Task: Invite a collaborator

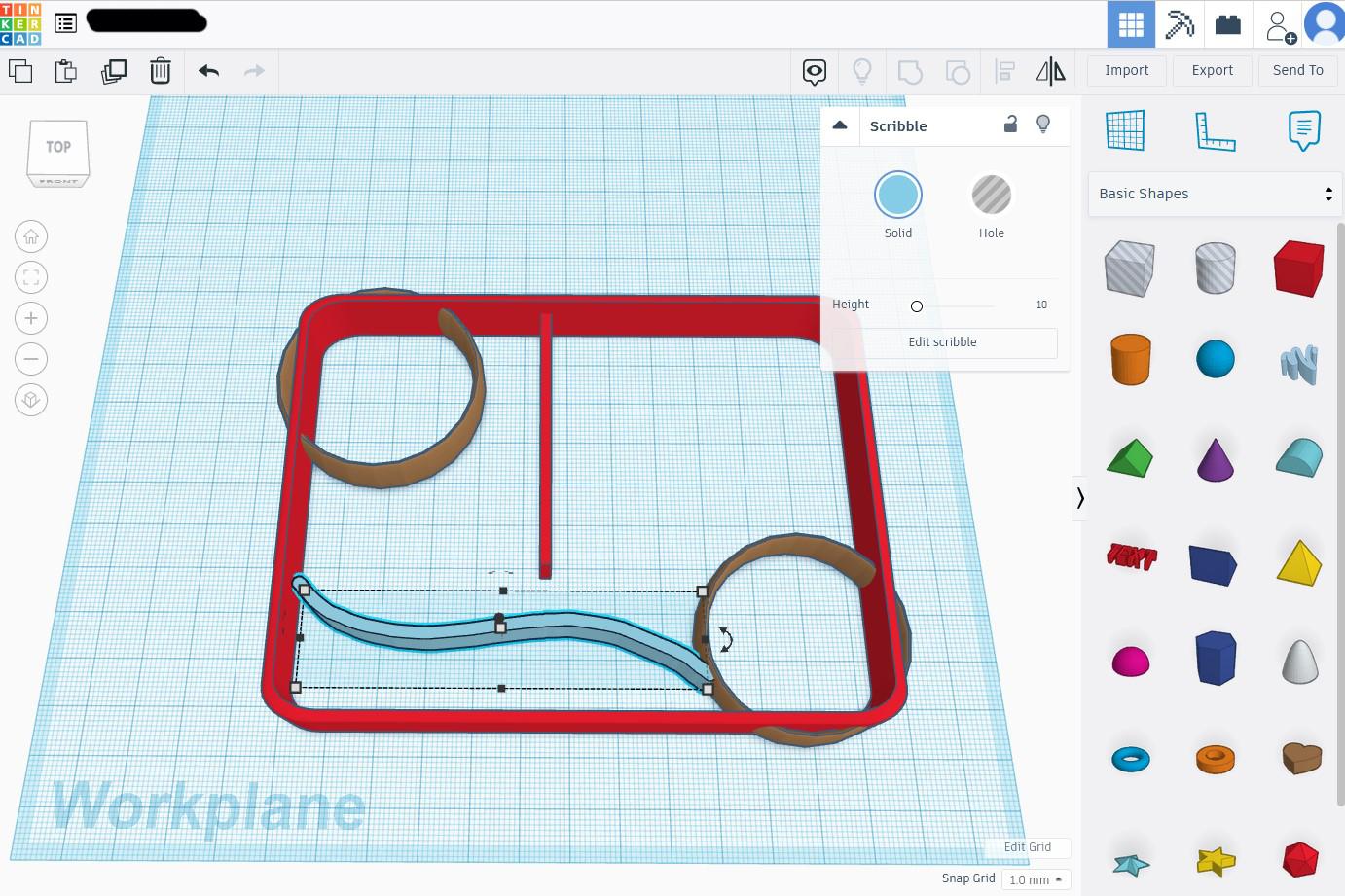Action: click(x=1281, y=26)
